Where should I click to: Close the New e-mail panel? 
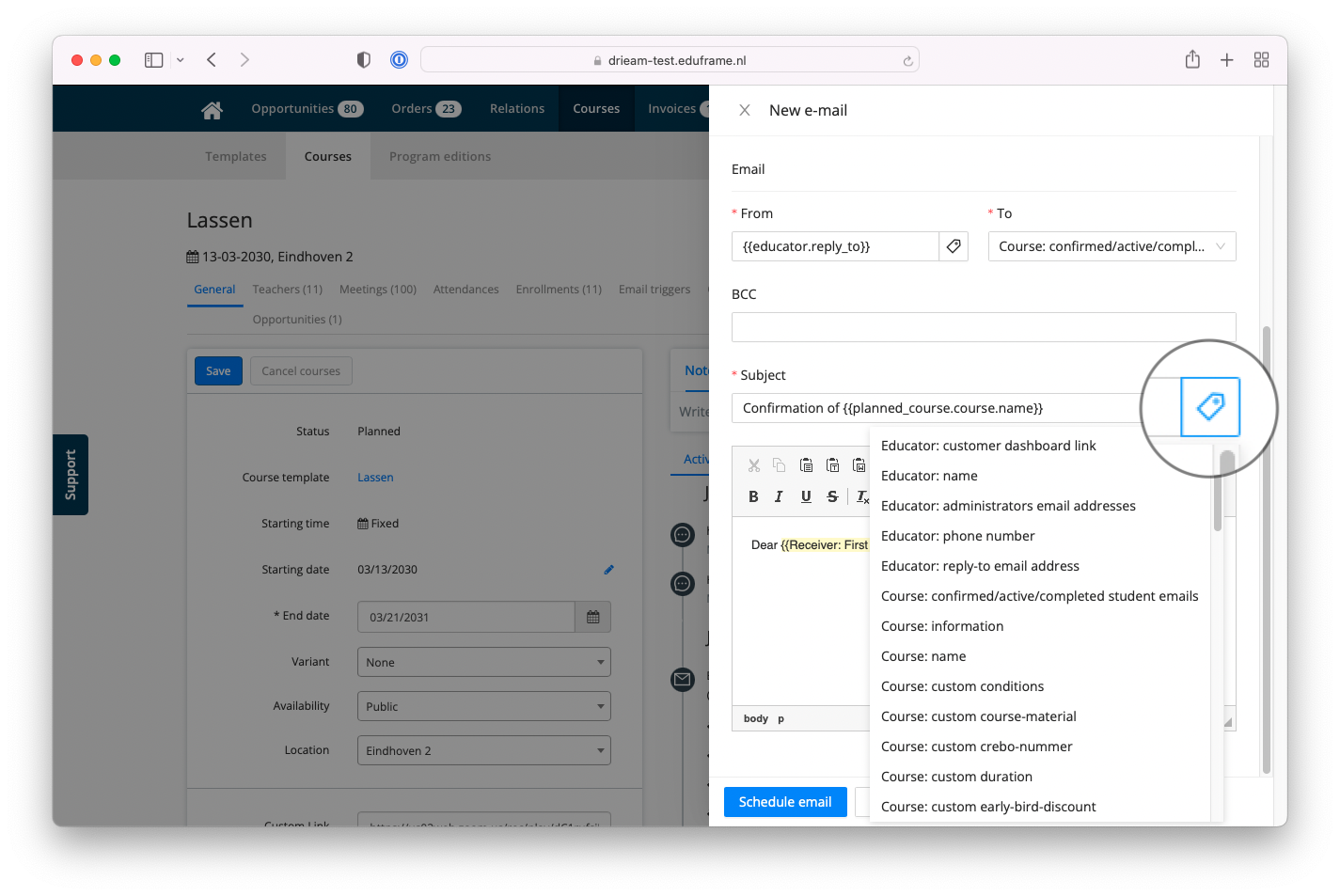pyautogui.click(x=744, y=110)
